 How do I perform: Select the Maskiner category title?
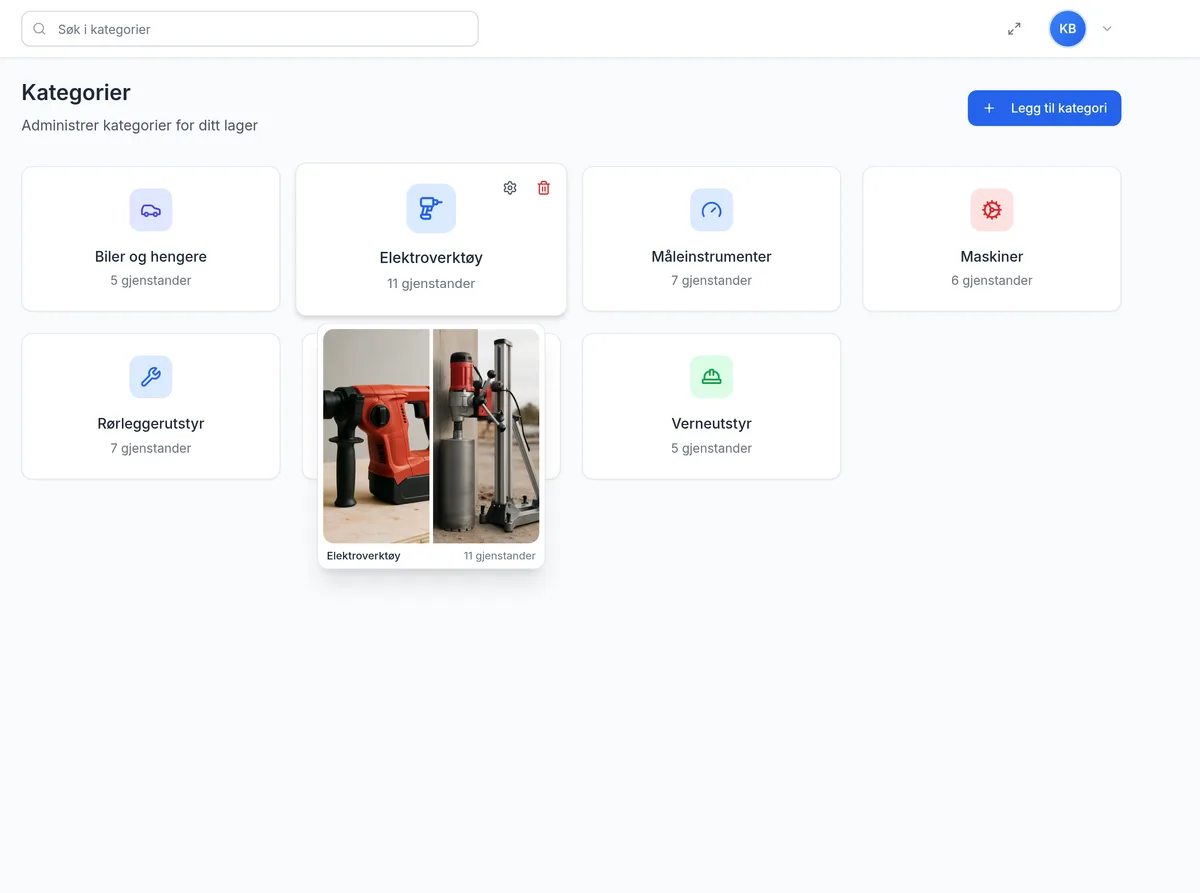992,257
